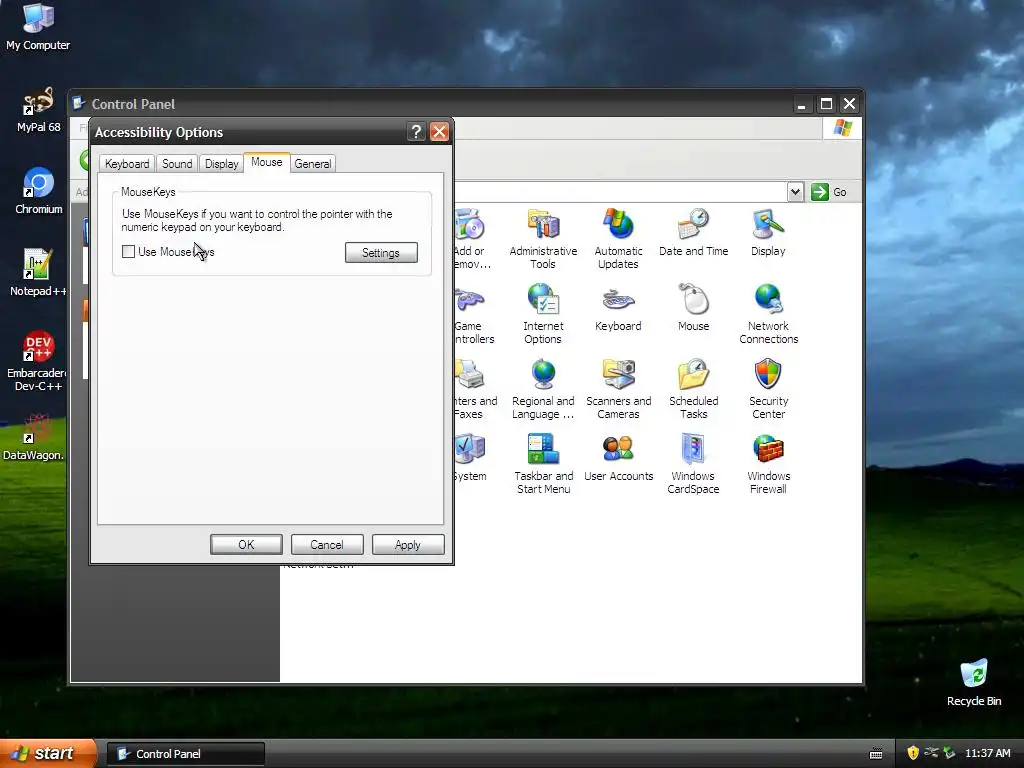1024x768 pixels.
Task: Click the 11:37 AM system clock
Action: pyautogui.click(x=987, y=754)
